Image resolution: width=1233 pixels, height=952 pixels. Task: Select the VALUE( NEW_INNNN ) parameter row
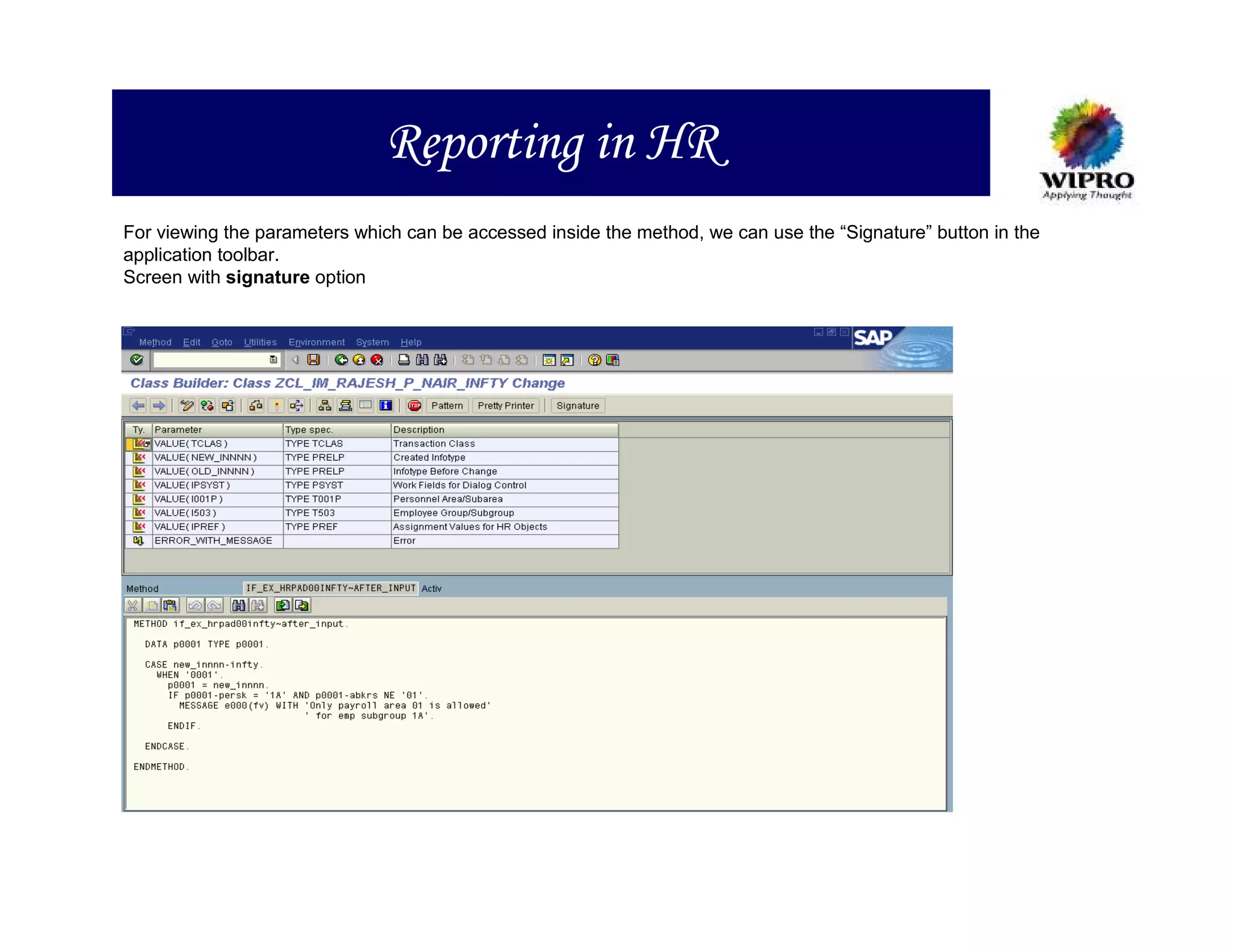coord(205,457)
